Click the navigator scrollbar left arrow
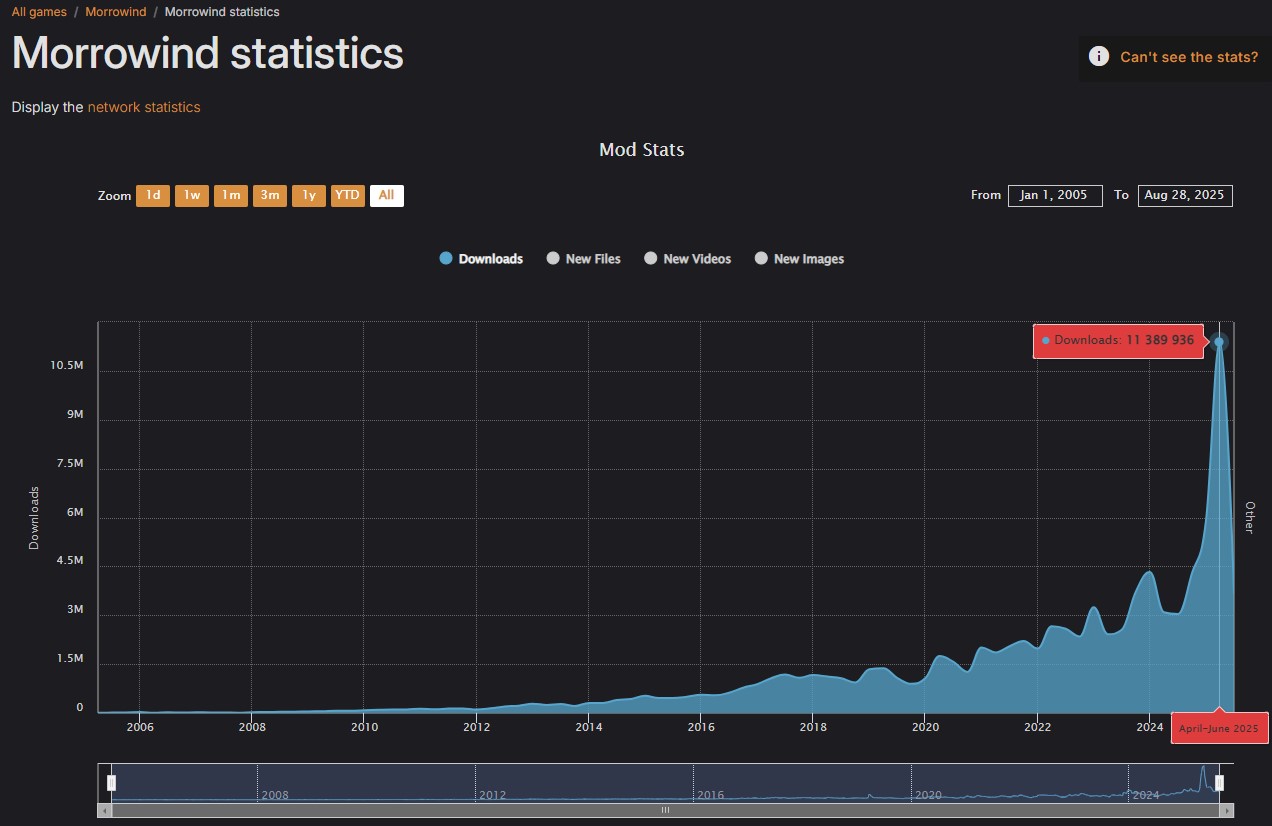Screen dimensions: 1272x826 pos(105,810)
